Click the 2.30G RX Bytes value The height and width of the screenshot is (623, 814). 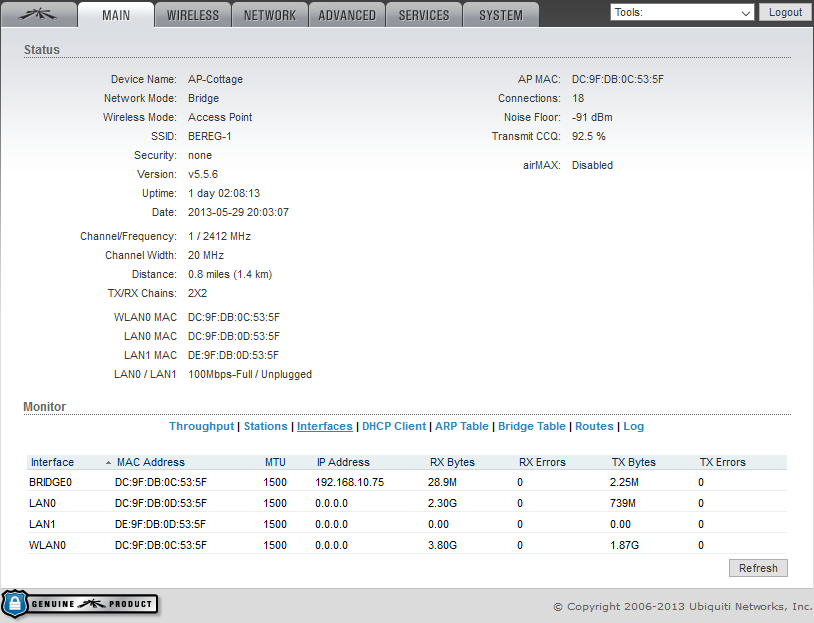(442, 503)
